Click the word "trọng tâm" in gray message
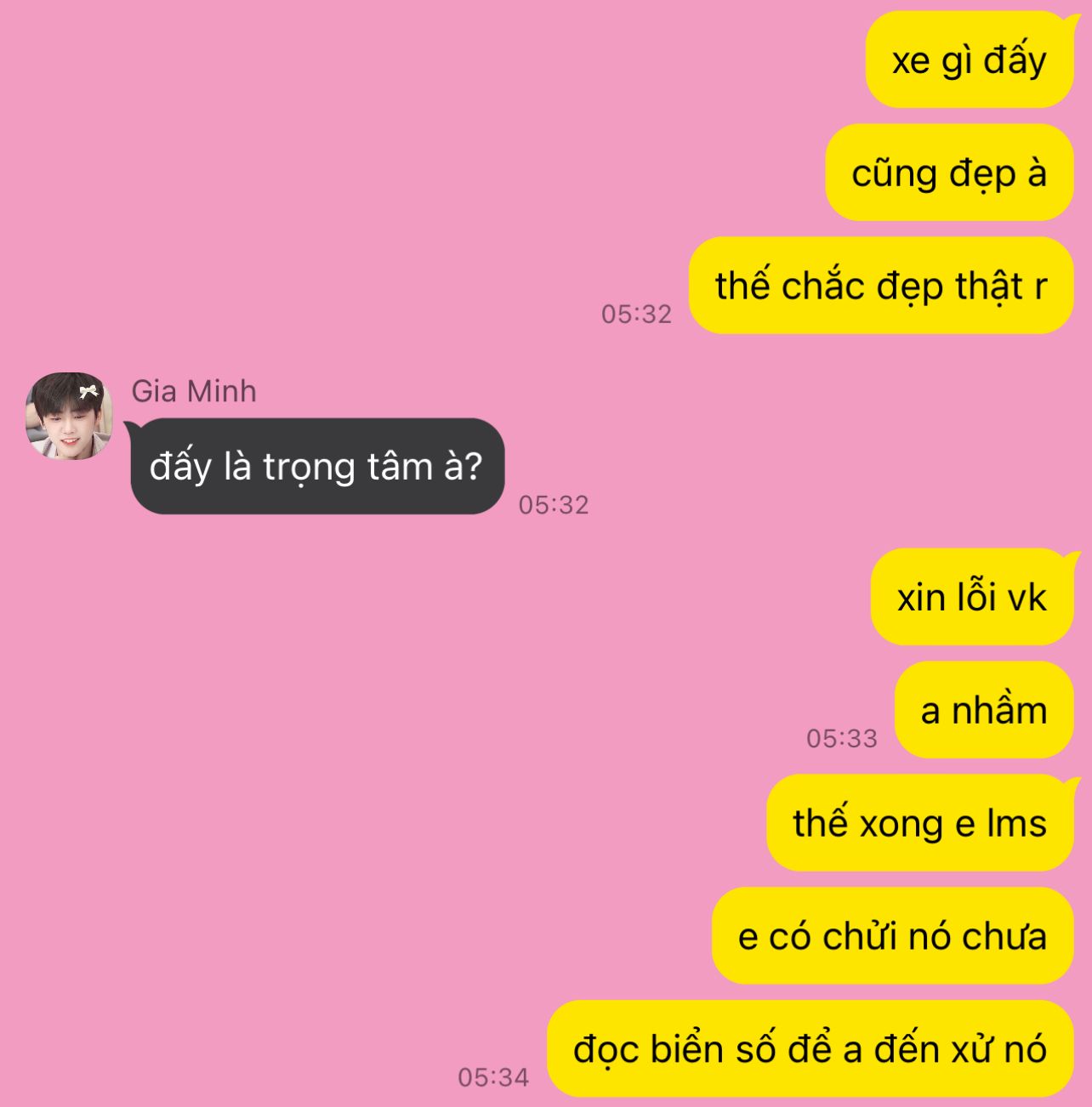The height and width of the screenshot is (1107, 1092). (x=348, y=468)
